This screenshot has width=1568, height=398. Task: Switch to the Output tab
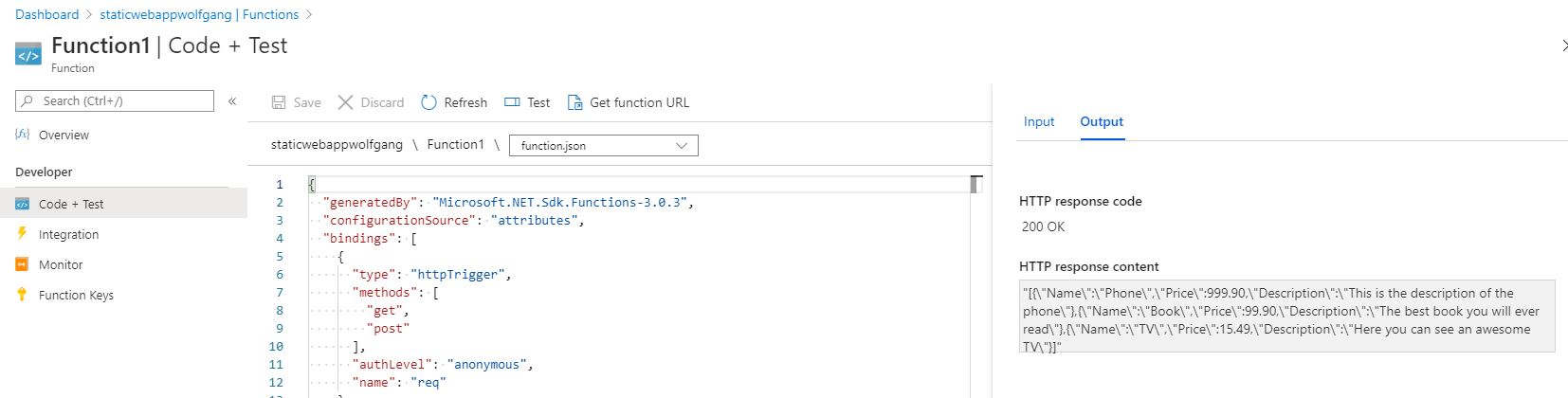point(1102,121)
